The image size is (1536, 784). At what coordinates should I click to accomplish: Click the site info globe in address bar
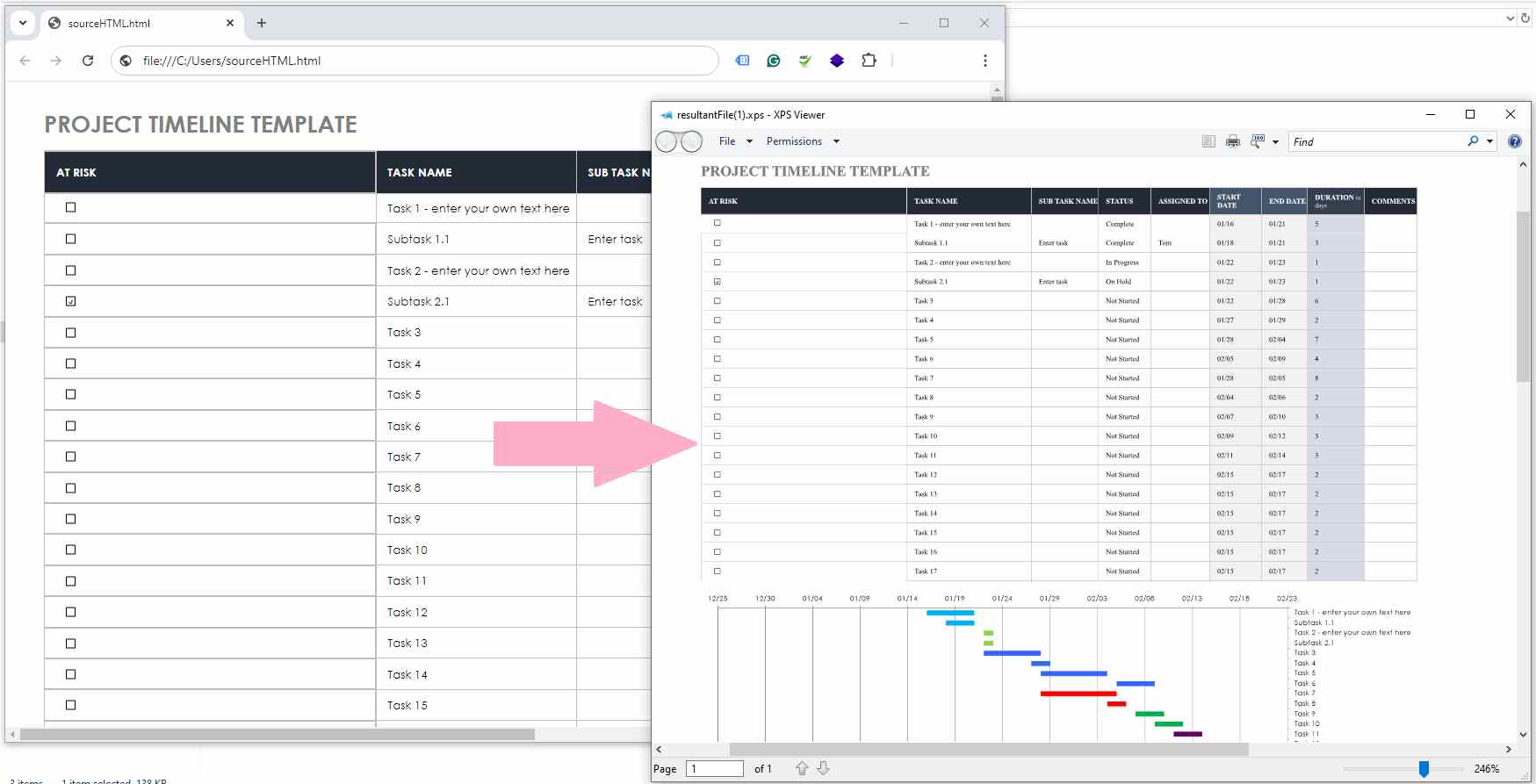126,61
